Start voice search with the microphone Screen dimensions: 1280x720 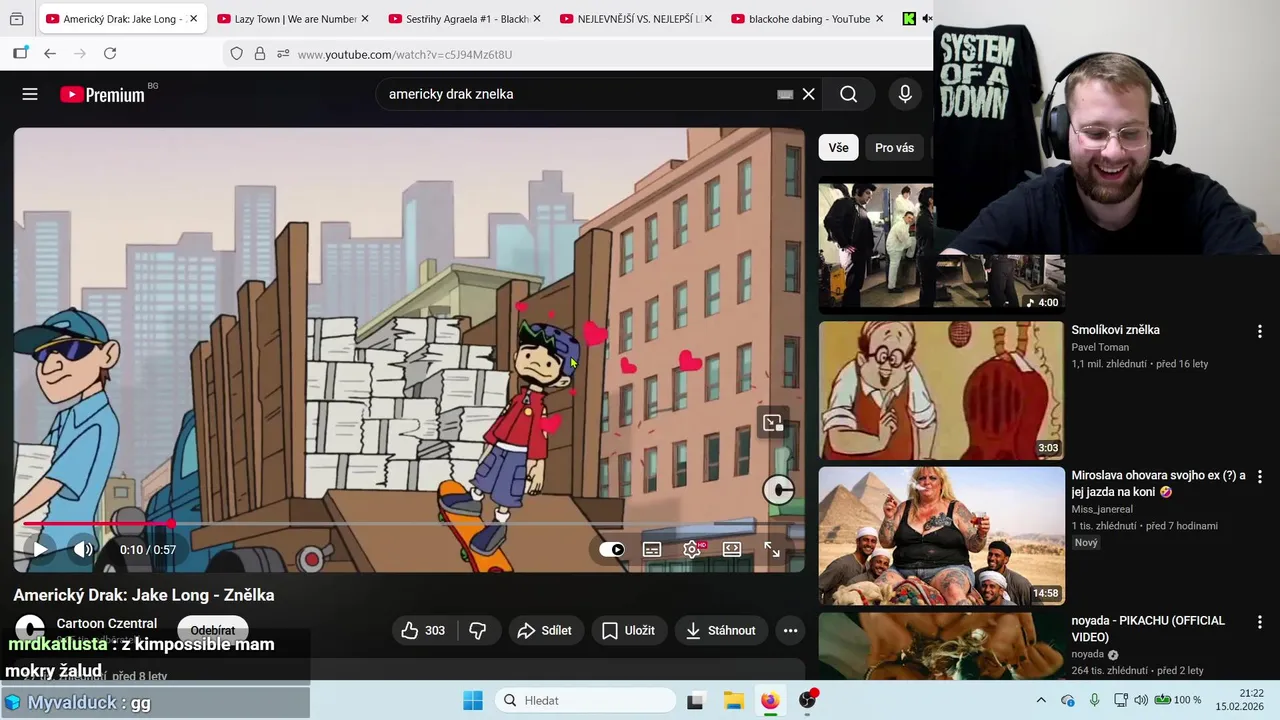(x=905, y=94)
